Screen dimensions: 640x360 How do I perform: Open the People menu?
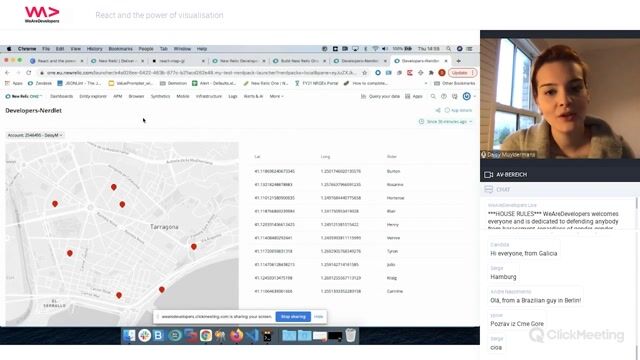146,49
